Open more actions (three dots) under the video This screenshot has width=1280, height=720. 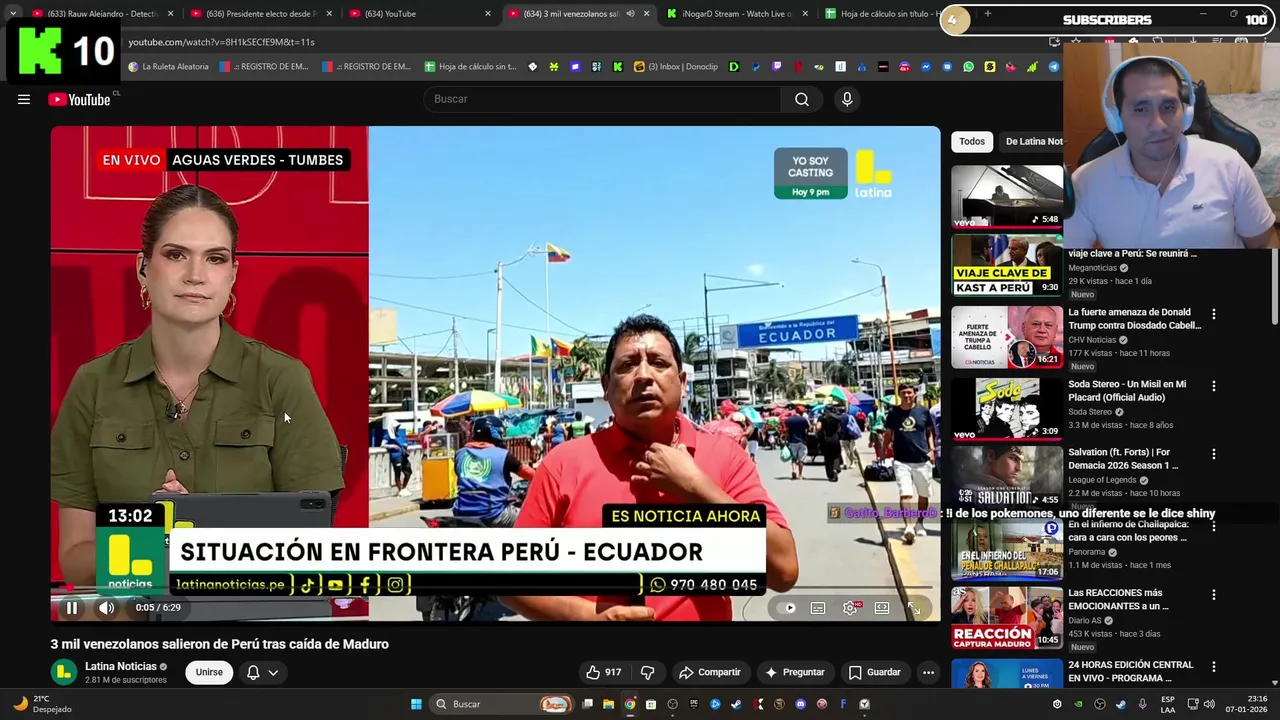pyautogui.click(x=928, y=672)
